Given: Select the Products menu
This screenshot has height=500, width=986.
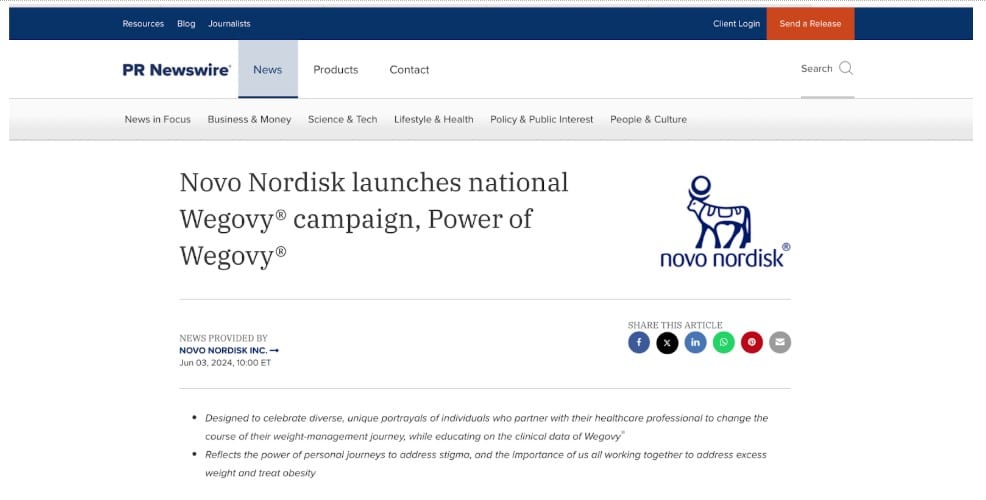Looking at the screenshot, I should [336, 70].
